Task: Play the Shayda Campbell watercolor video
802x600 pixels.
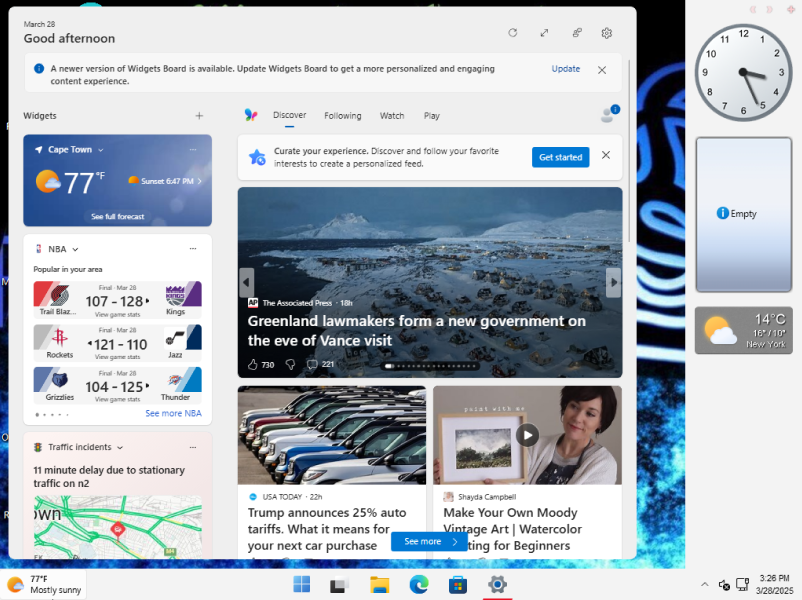Action: point(527,436)
